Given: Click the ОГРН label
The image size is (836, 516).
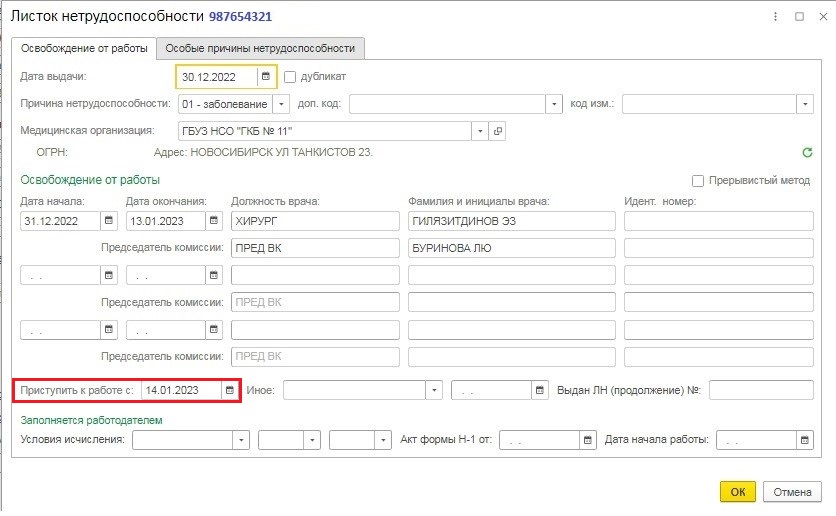Looking at the screenshot, I should pyautogui.click(x=52, y=152).
